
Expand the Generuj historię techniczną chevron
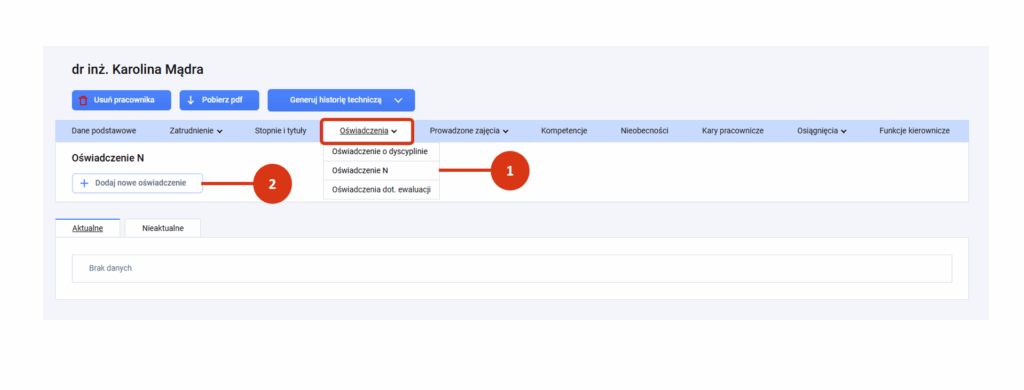point(398,101)
